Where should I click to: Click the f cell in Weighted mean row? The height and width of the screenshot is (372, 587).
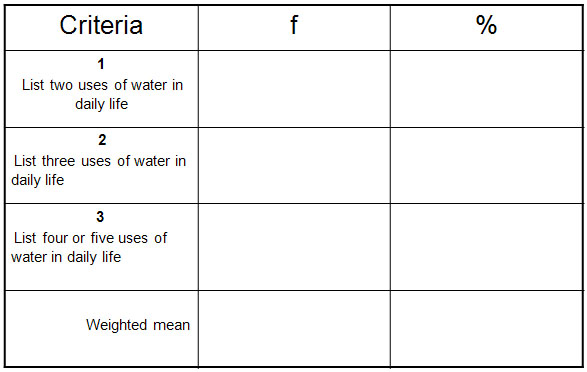click(294, 329)
